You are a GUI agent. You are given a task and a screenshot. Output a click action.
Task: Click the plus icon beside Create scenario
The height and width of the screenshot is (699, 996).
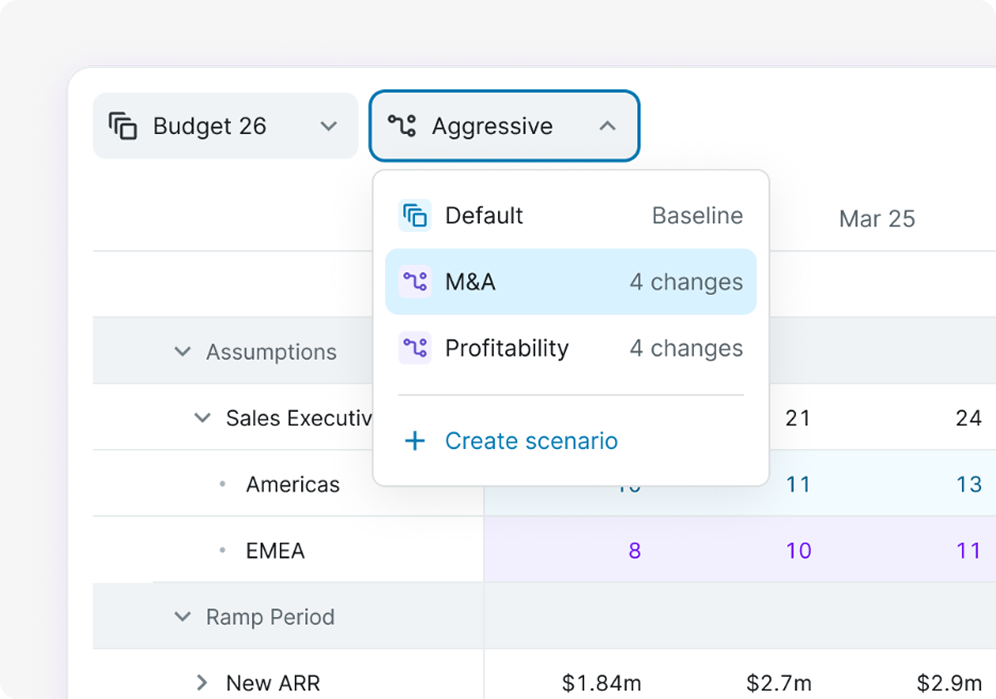(x=415, y=441)
